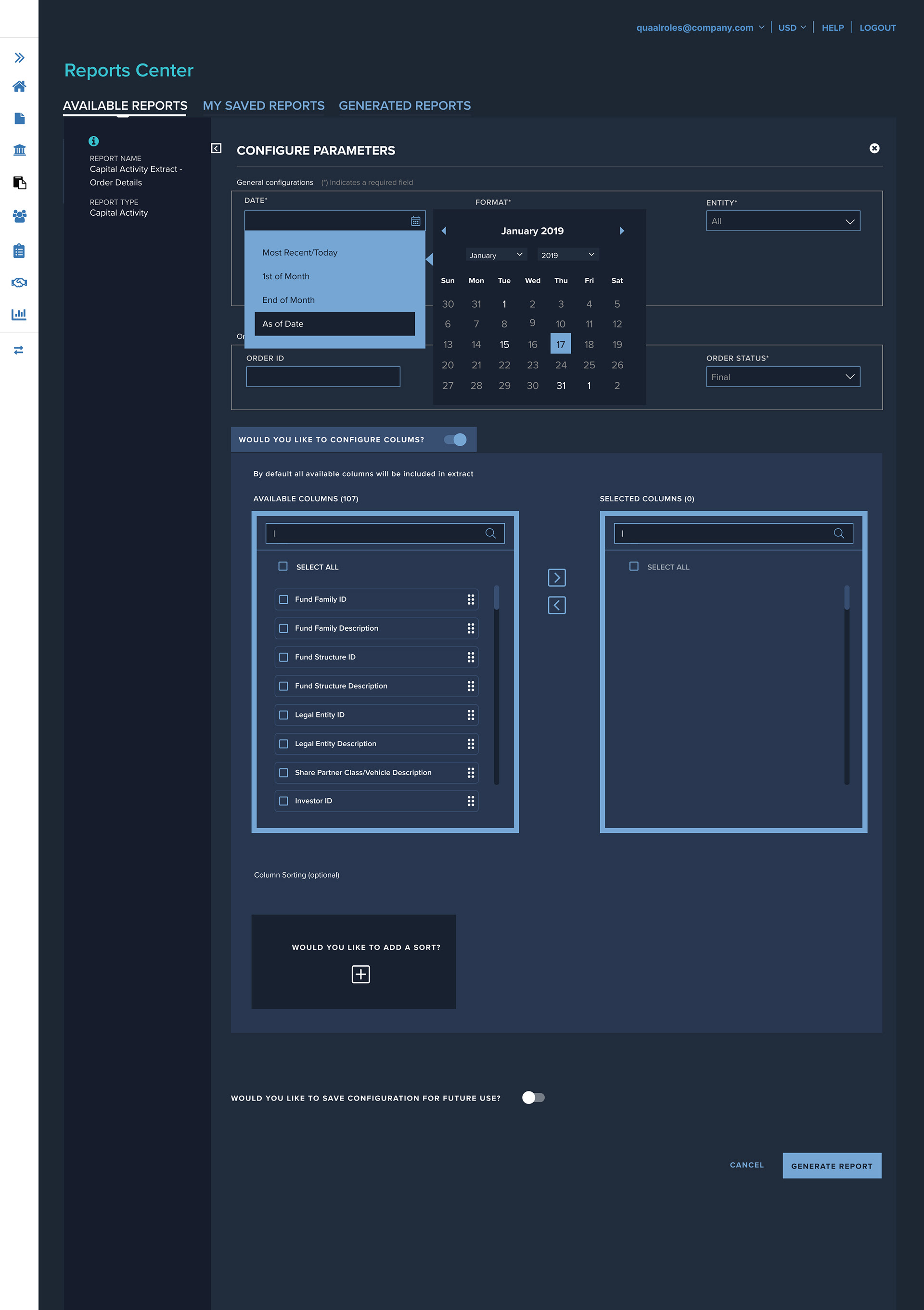Expand the sidebar with double chevron icon
The image size is (924, 1310).
tap(19, 58)
